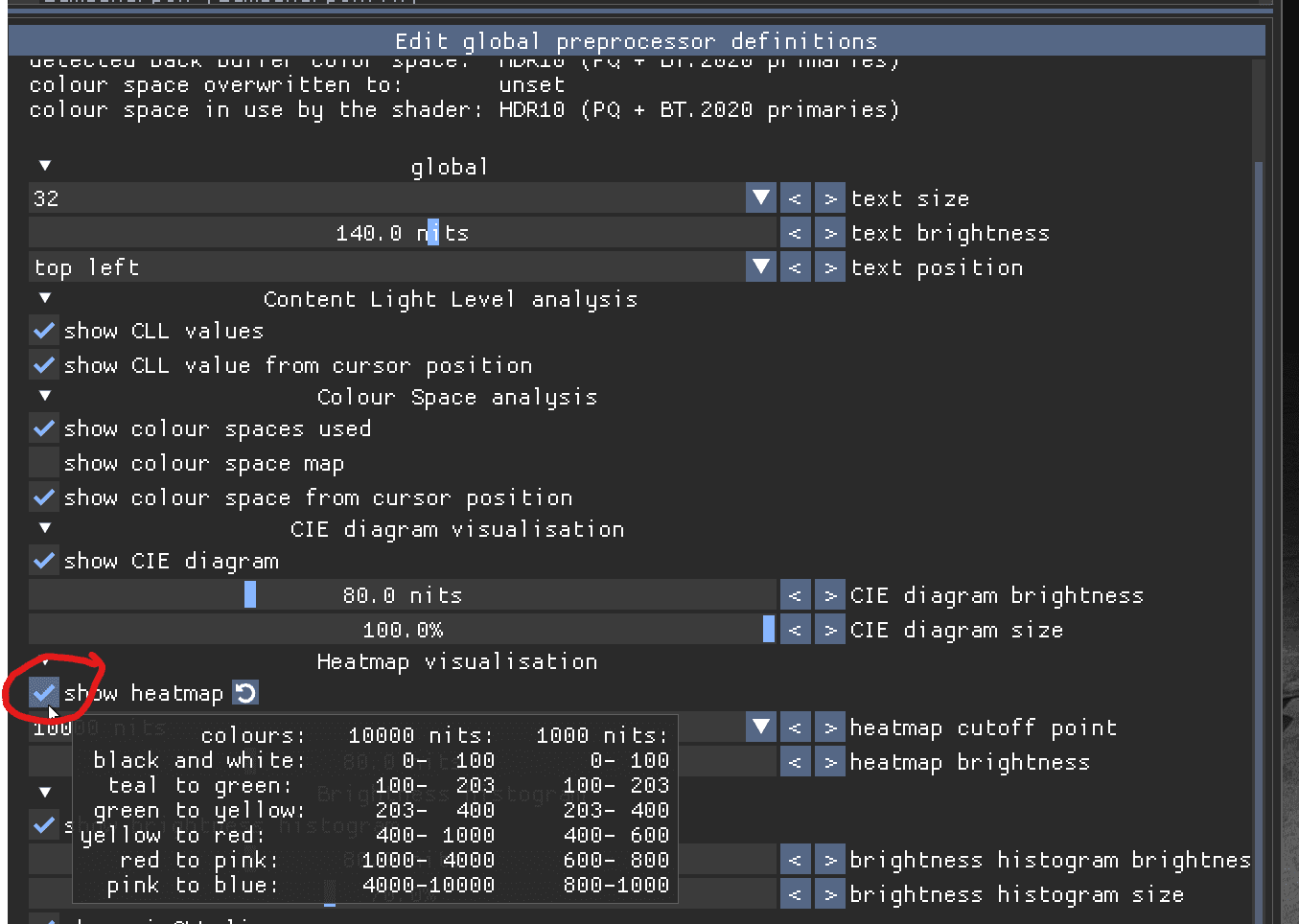Collapse the Content Light Level analysis section
1299x924 pixels.
[45, 298]
